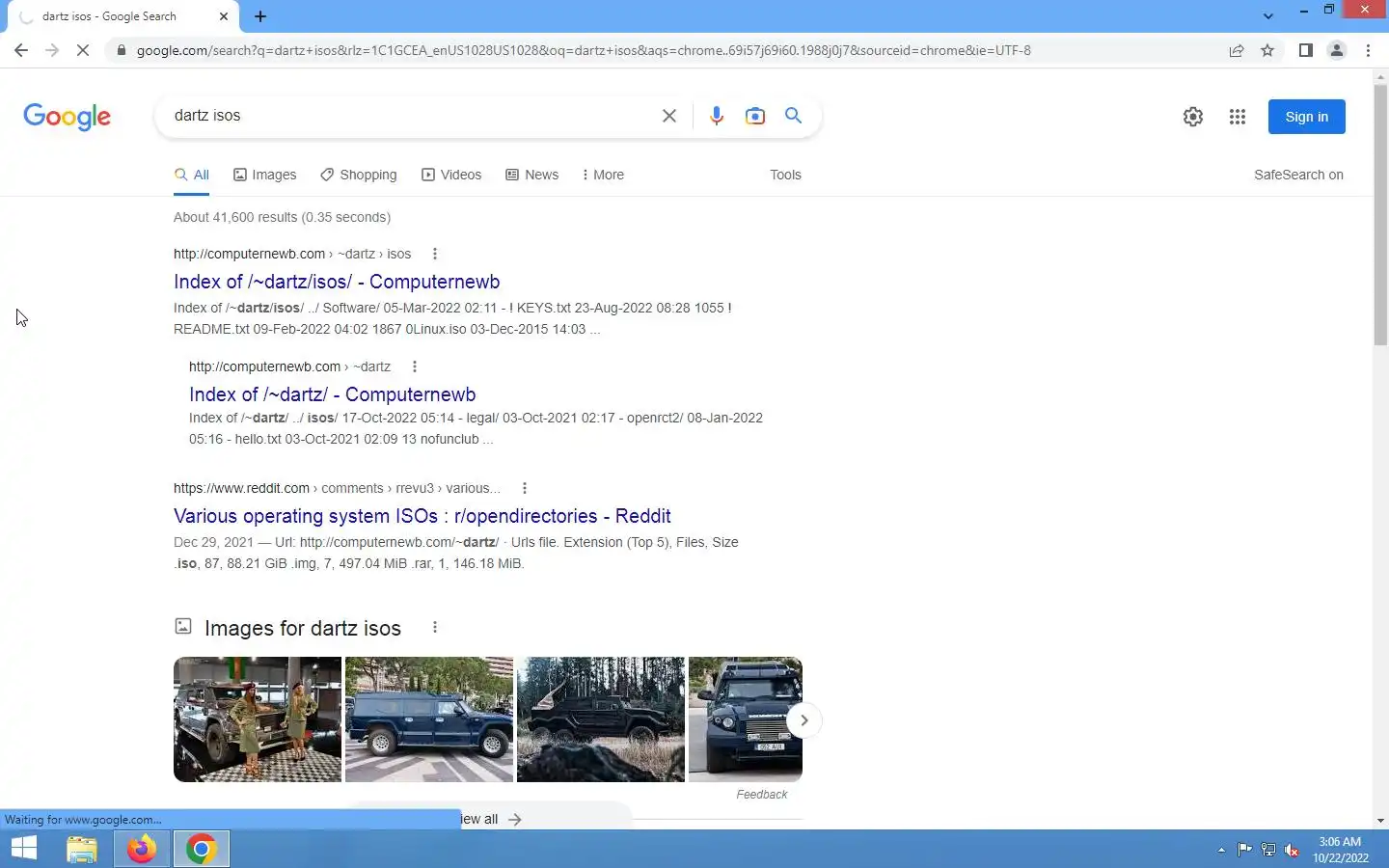Open Various operating system ISOs Reddit link
This screenshot has height=868, width=1389.
click(422, 516)
